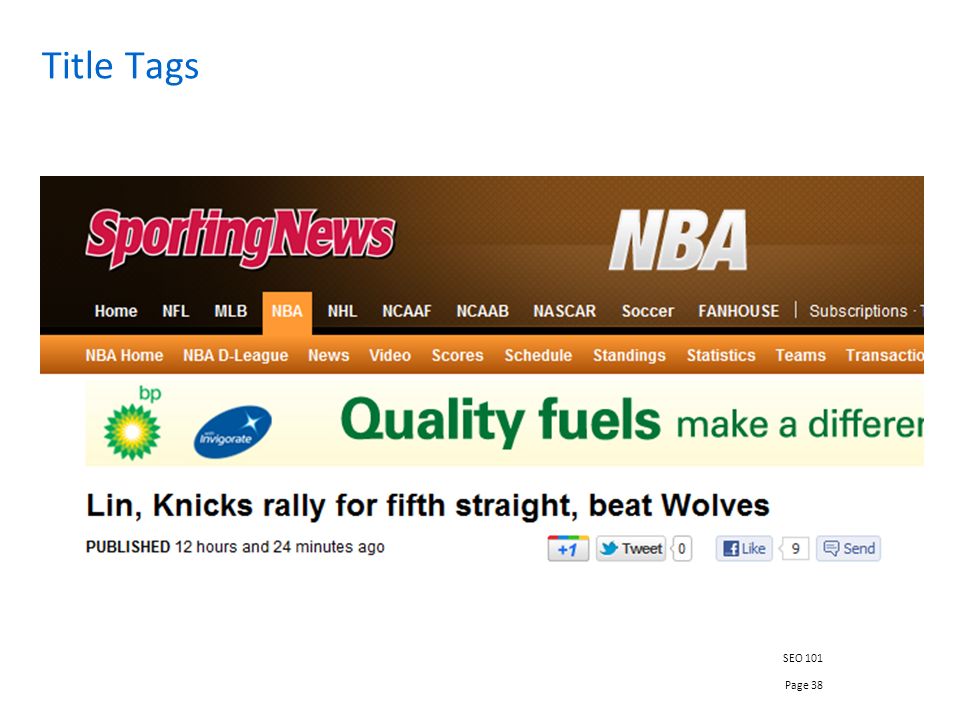
Task: Click the SEO 101 footer text
Action: pyautogui.click(x=803, y=658)
